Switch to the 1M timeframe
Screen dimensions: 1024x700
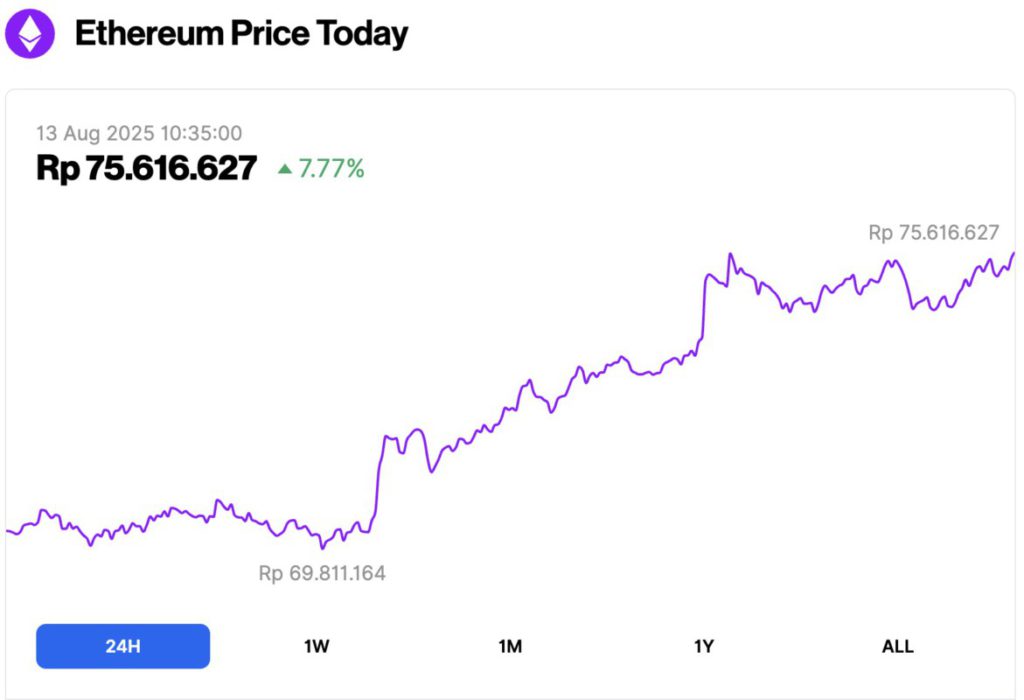(x=510, y=646)
